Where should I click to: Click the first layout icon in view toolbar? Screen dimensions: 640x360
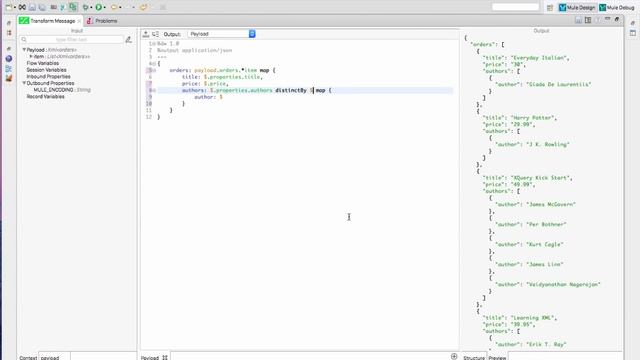[x=578, y=20]
